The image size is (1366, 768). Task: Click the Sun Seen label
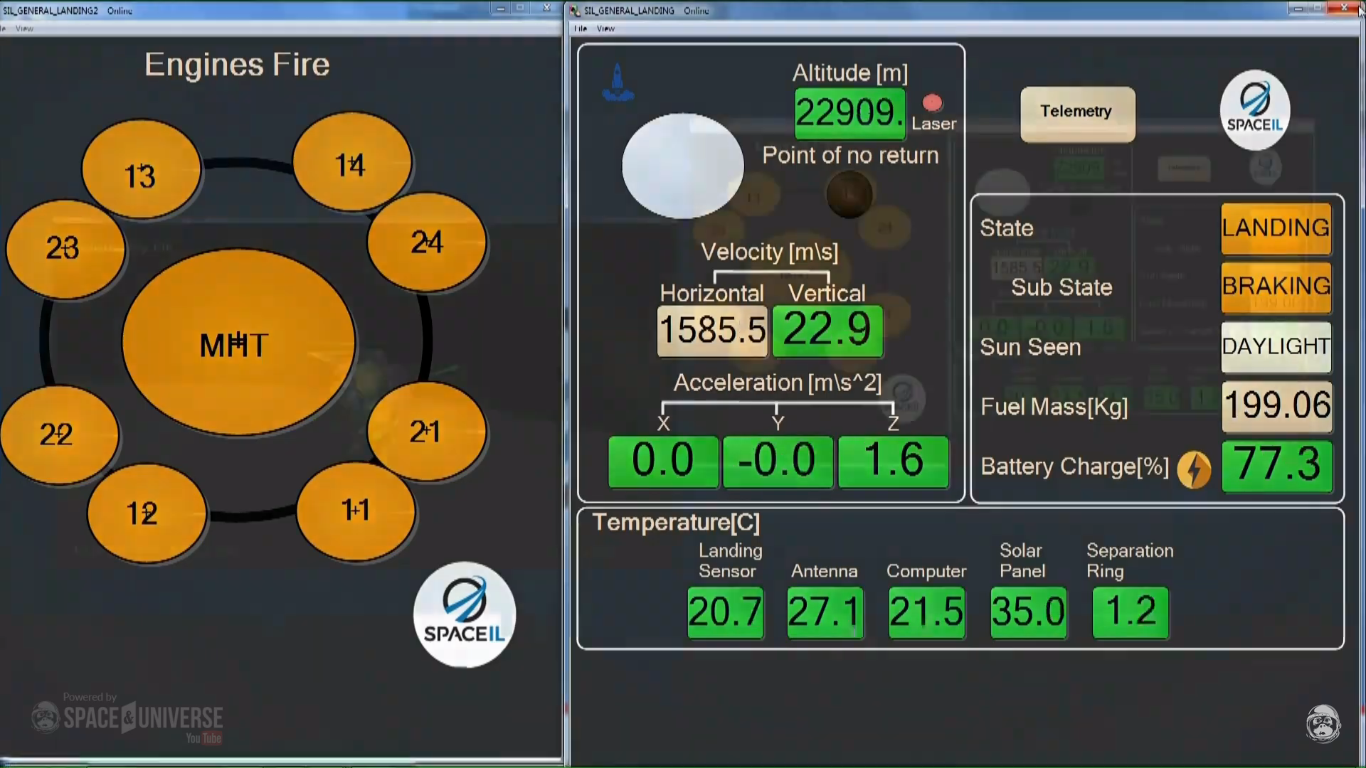coord(1030,348)
